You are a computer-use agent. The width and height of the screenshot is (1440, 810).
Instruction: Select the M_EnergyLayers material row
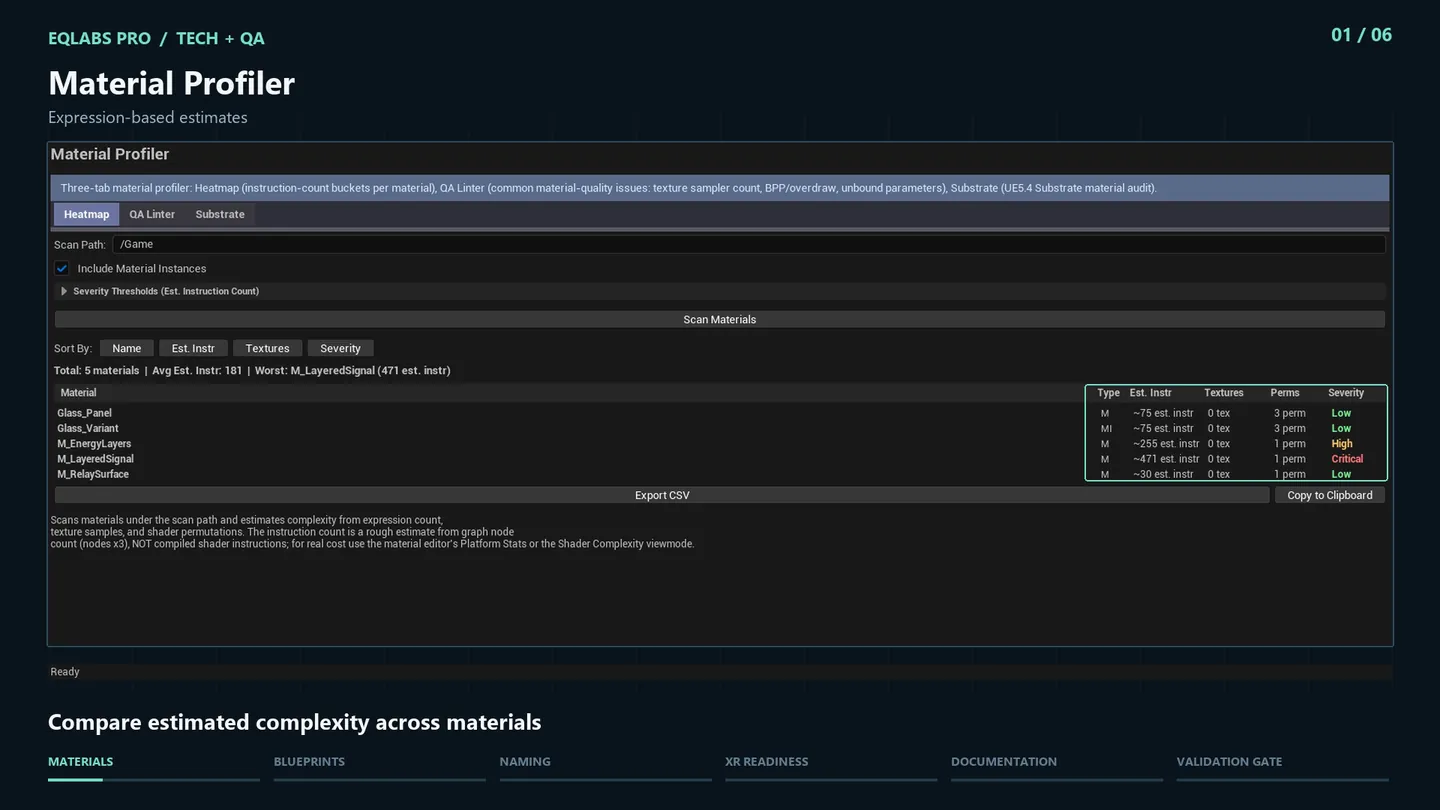coord(720,443)
